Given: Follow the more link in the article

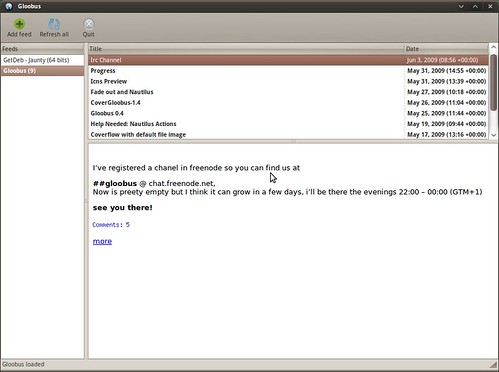Looking at the screenshot, I should pyautogui.click(x=102, y=241).
